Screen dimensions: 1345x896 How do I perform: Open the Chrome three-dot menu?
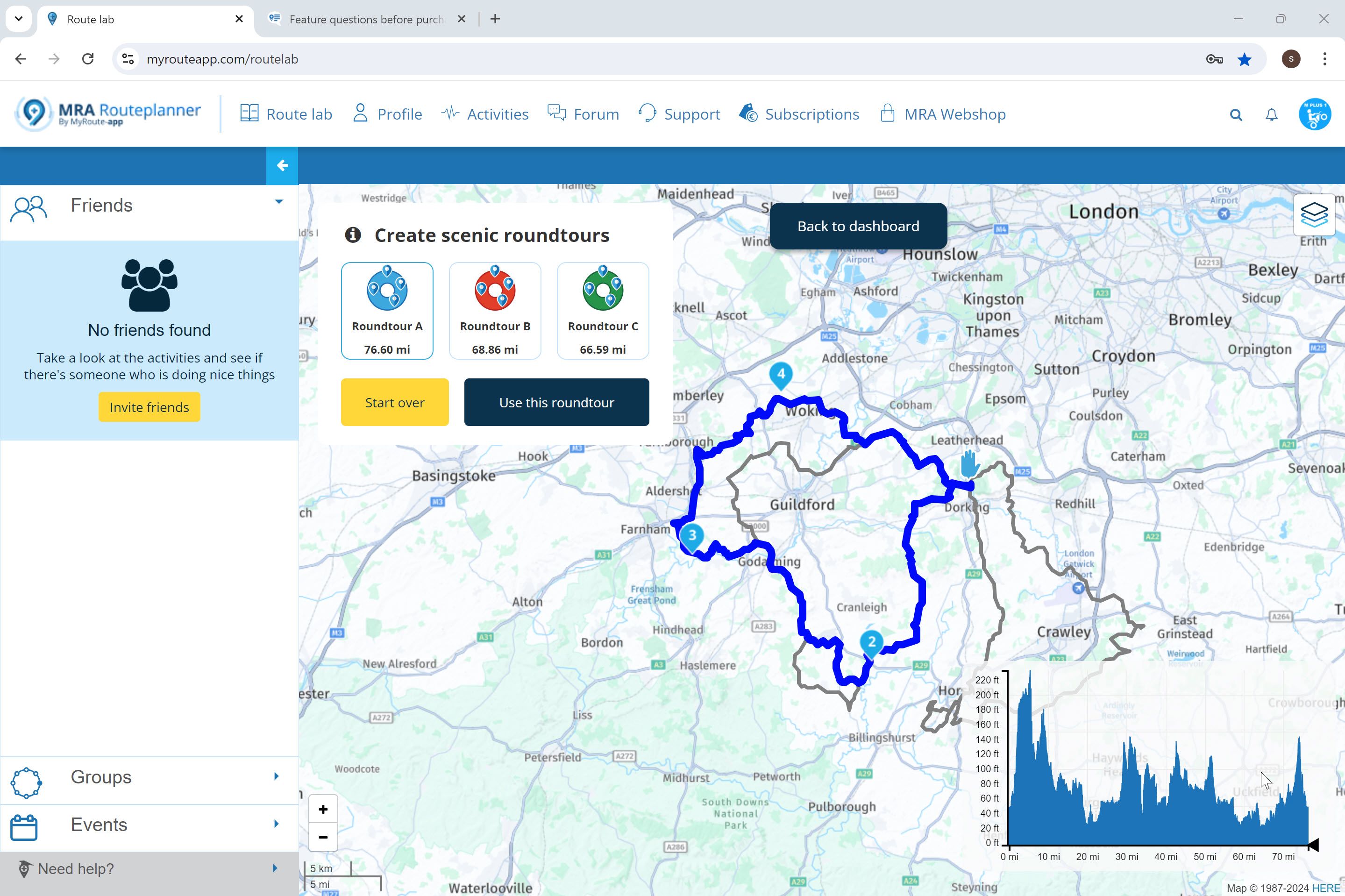point(1324,59)
